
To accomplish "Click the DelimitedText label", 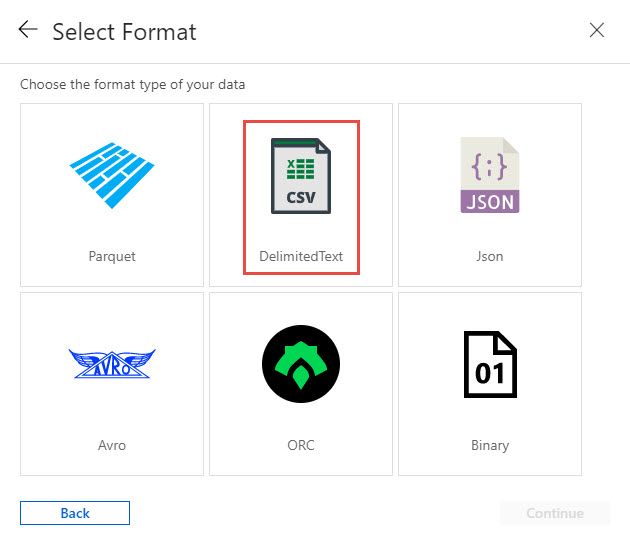I will point(301,256).
